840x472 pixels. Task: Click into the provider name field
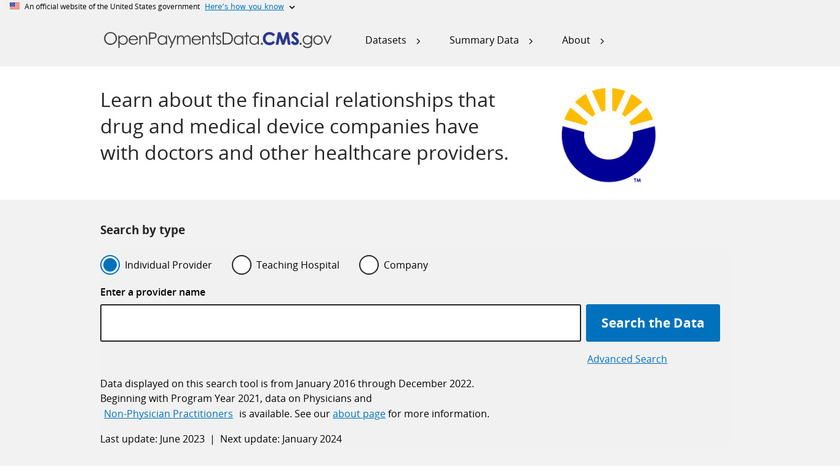340,323
